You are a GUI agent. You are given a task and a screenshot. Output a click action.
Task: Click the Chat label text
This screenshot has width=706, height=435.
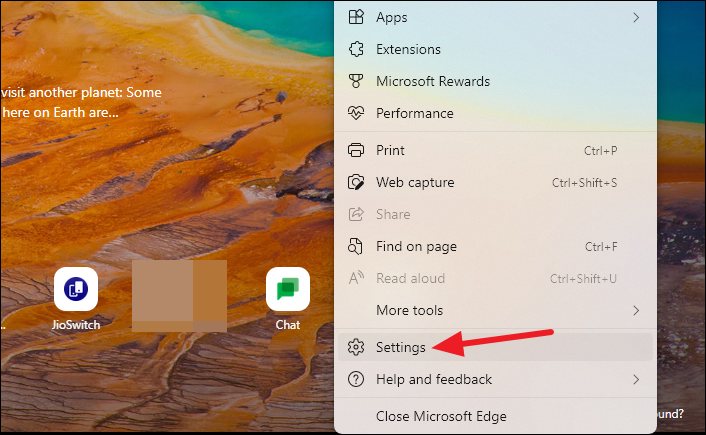click(x=288, y=325)
